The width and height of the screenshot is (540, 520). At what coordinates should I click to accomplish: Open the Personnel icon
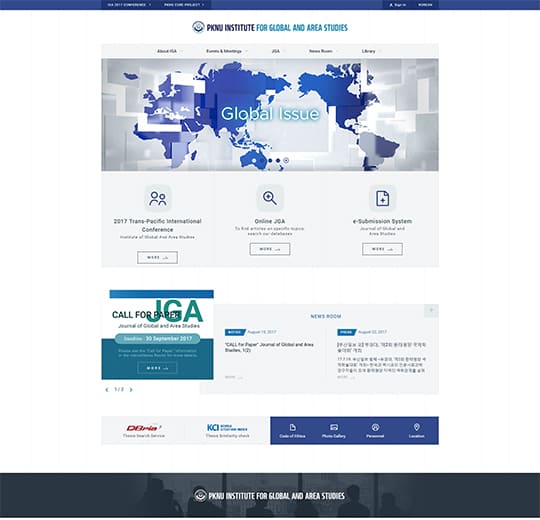click(375, 427)
